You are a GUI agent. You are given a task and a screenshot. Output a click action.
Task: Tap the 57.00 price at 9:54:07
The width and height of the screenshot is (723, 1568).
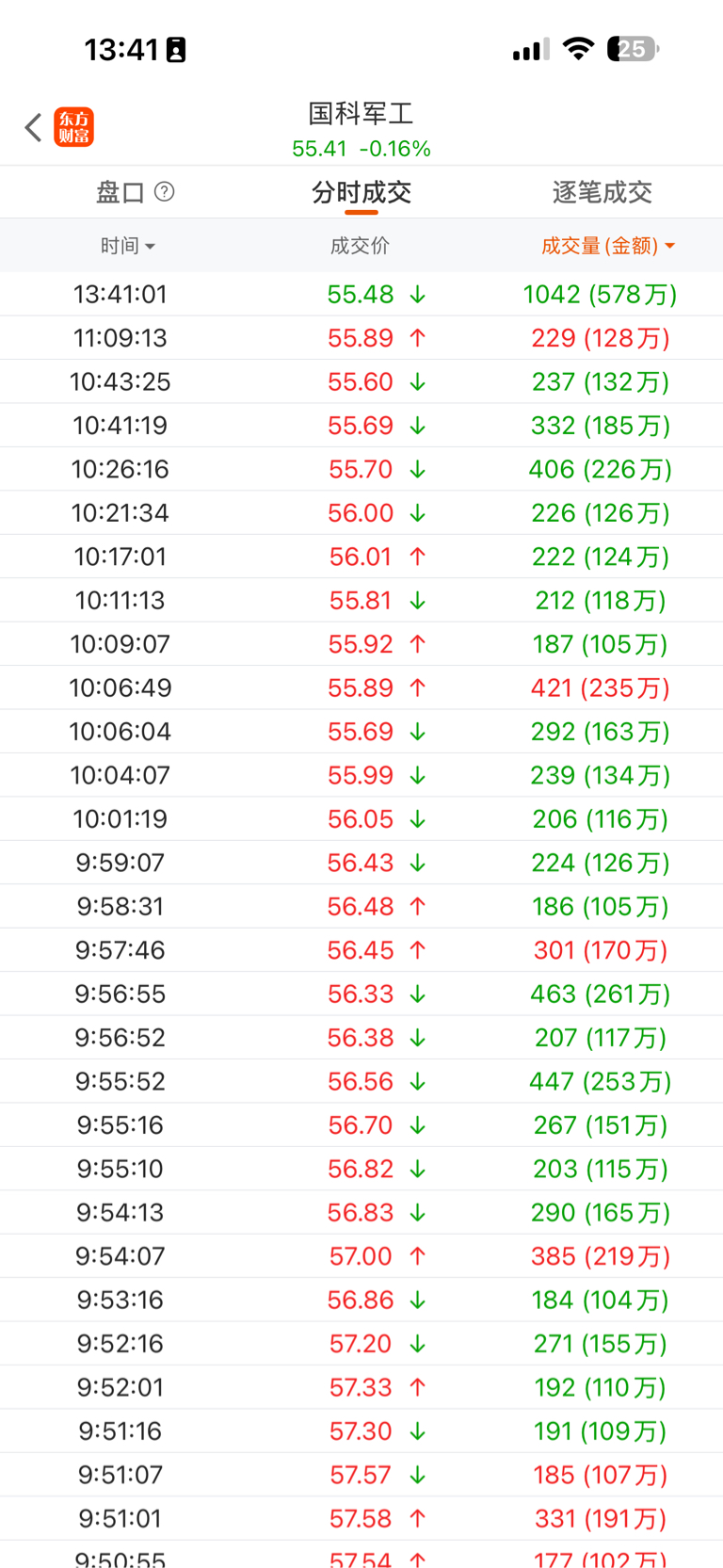(361, 1256)
